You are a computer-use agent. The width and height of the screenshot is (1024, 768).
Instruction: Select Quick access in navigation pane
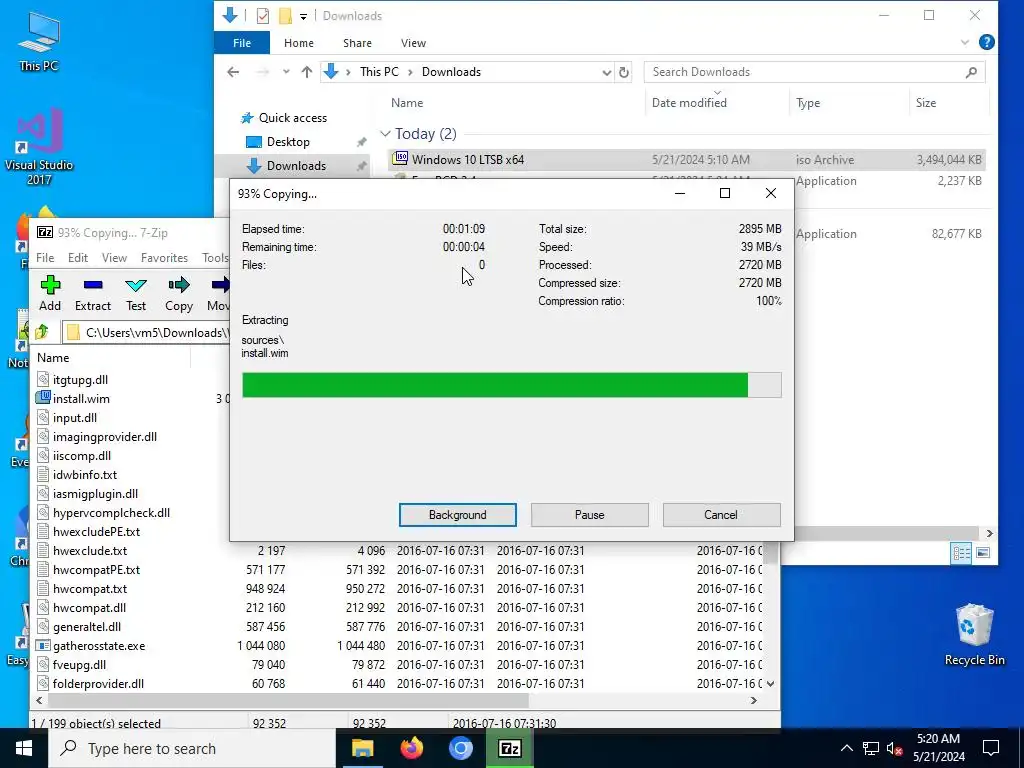293,118
